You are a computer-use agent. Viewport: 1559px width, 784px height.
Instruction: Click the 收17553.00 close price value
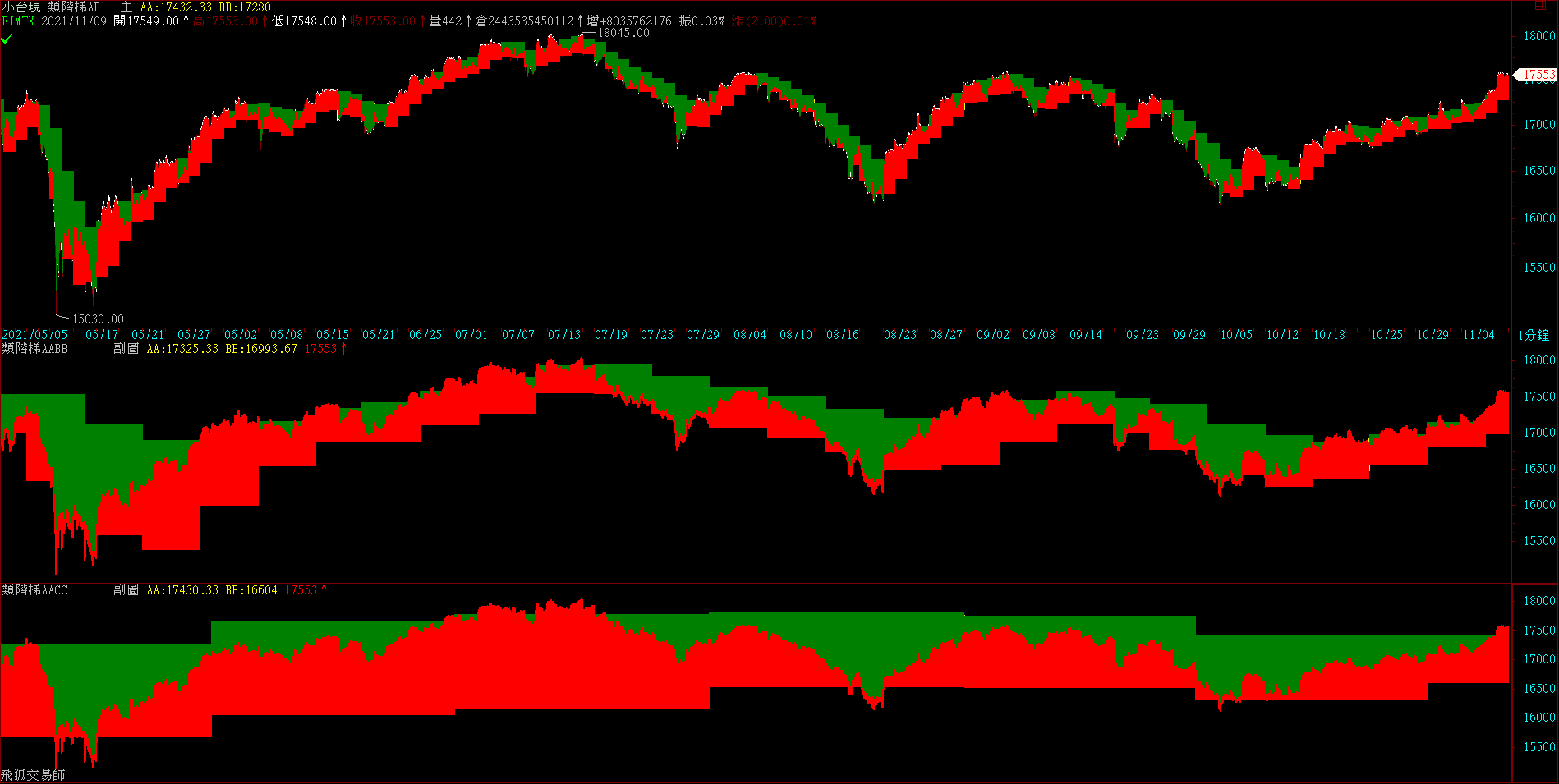click(384, 21)
